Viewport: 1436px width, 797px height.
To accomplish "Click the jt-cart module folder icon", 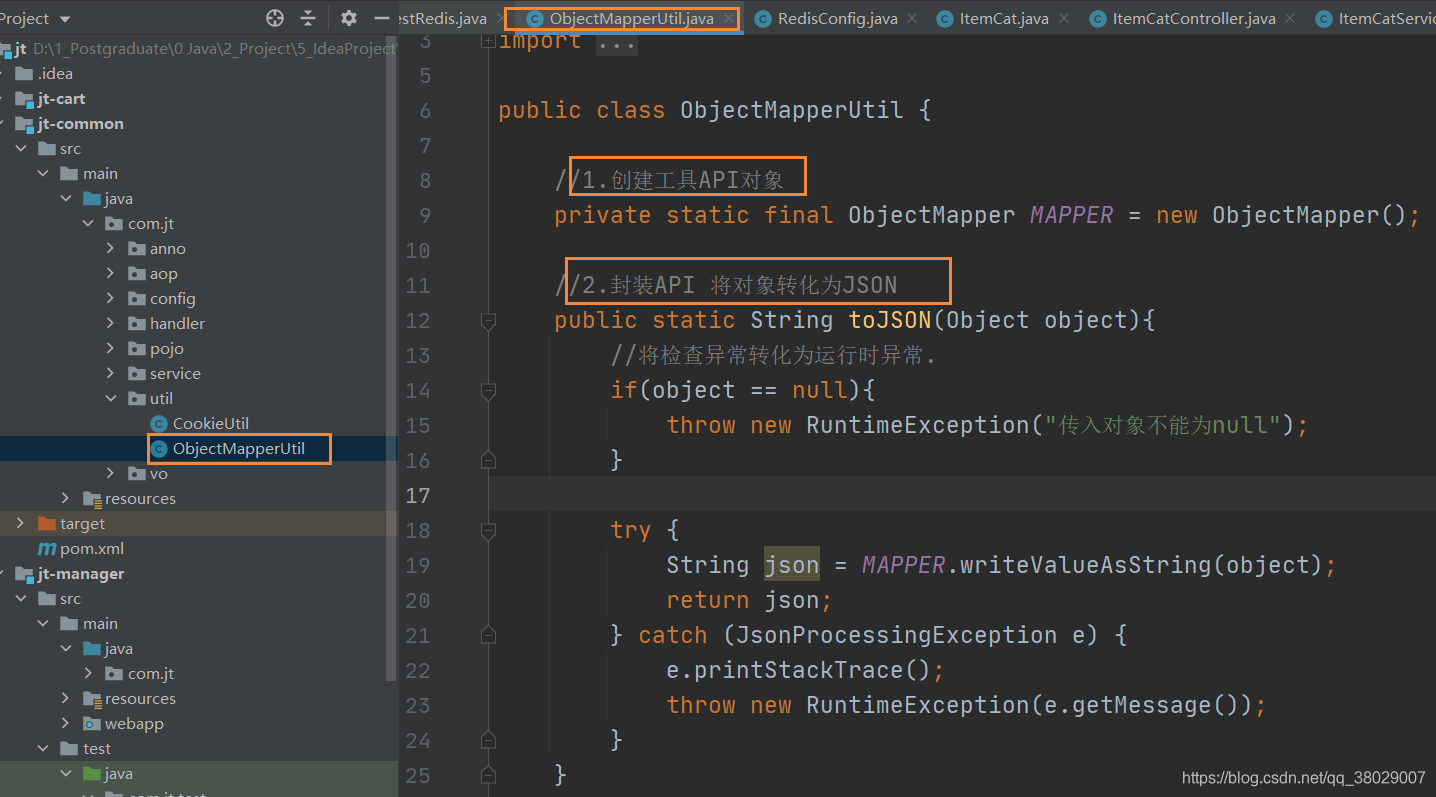I will pos(23,98).
